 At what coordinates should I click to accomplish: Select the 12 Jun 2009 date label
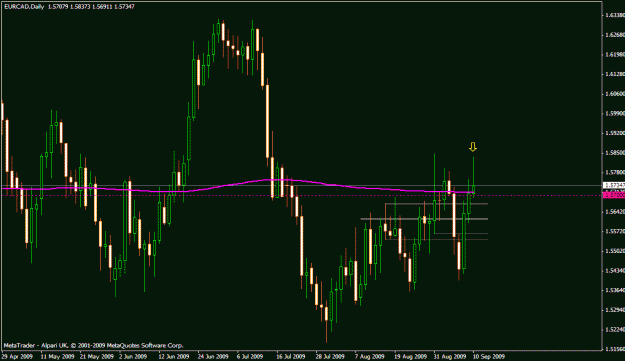175,356
